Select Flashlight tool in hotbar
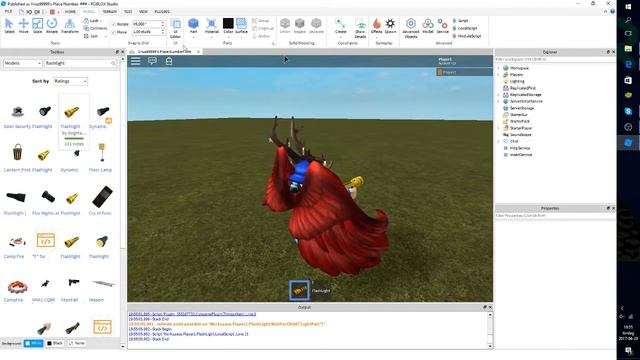The height and width of the screenshot is (360, 640). (x=299, y=290)
